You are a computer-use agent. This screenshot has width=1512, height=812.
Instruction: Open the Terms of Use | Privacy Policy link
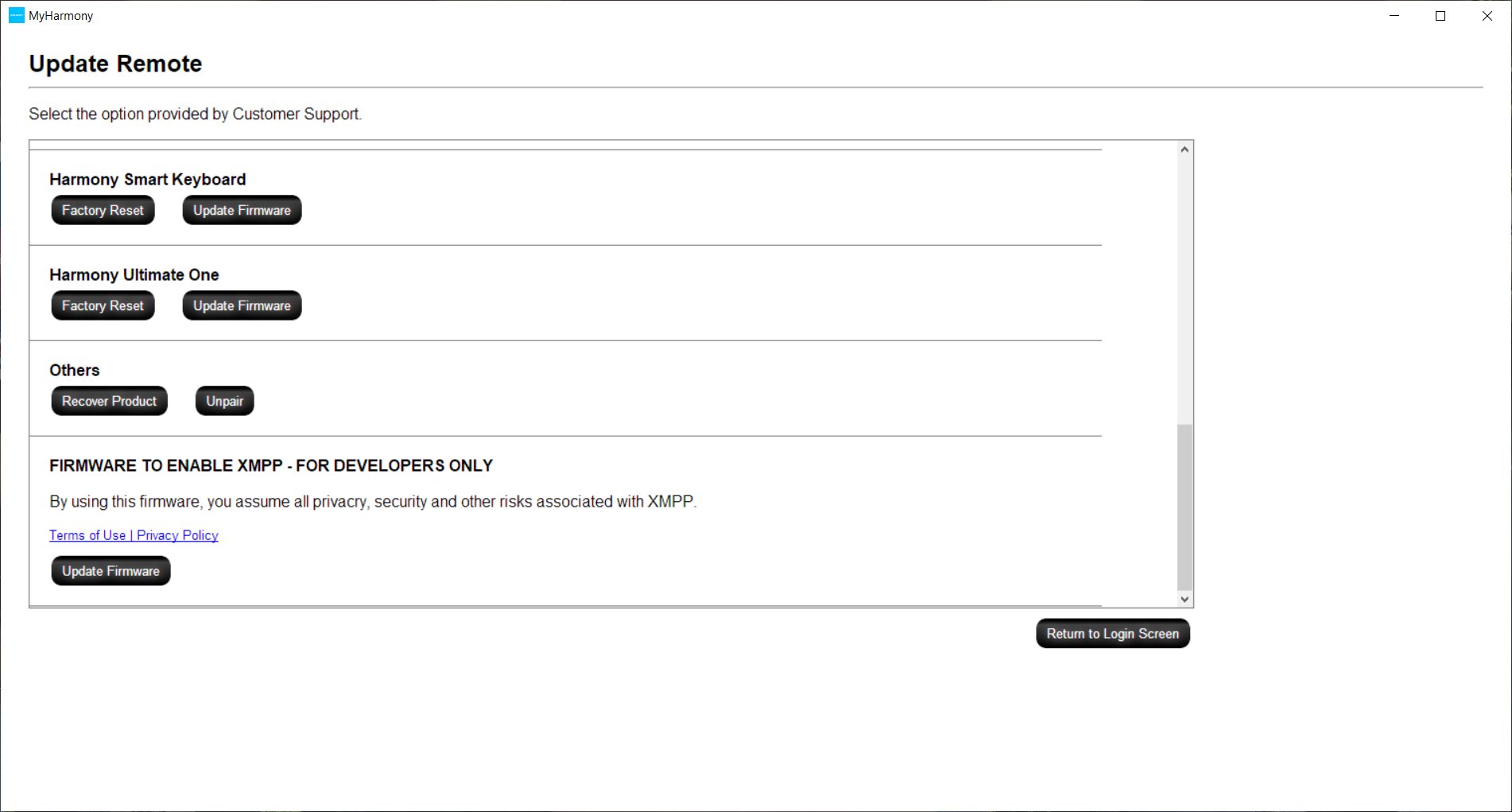pos(134,535)
